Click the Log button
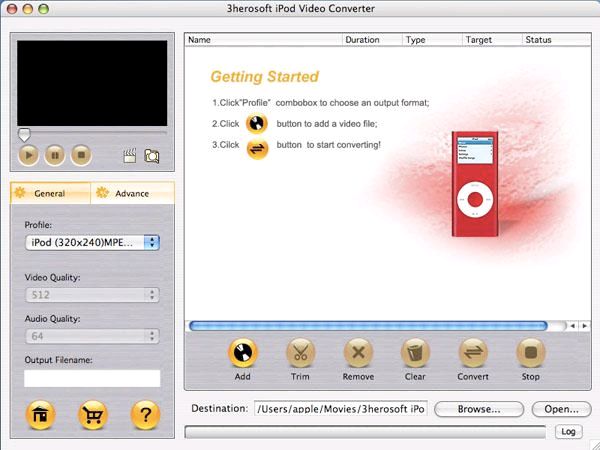This screenshot has height=450, width=600. [x=567, y=431]
